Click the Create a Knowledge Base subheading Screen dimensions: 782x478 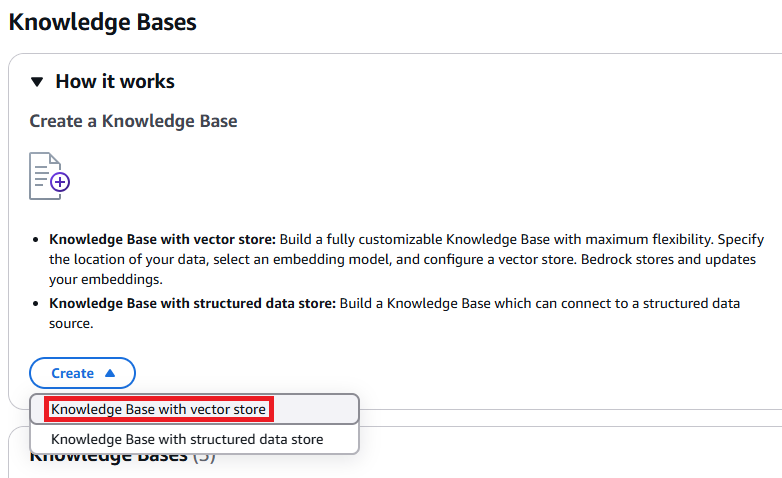coord(133,122)
